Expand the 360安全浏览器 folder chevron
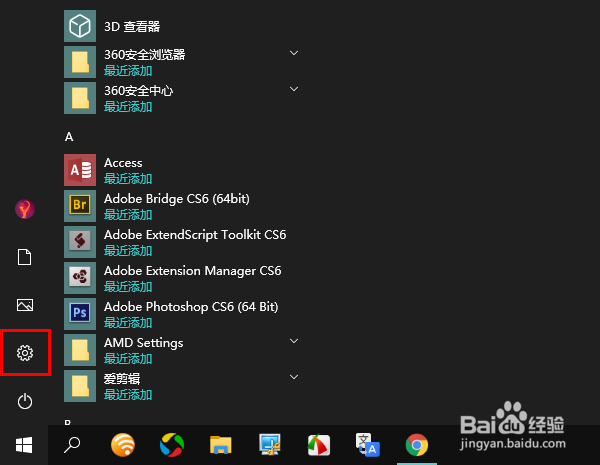This screenshot has height=465, width=600. tap(294, 53)
